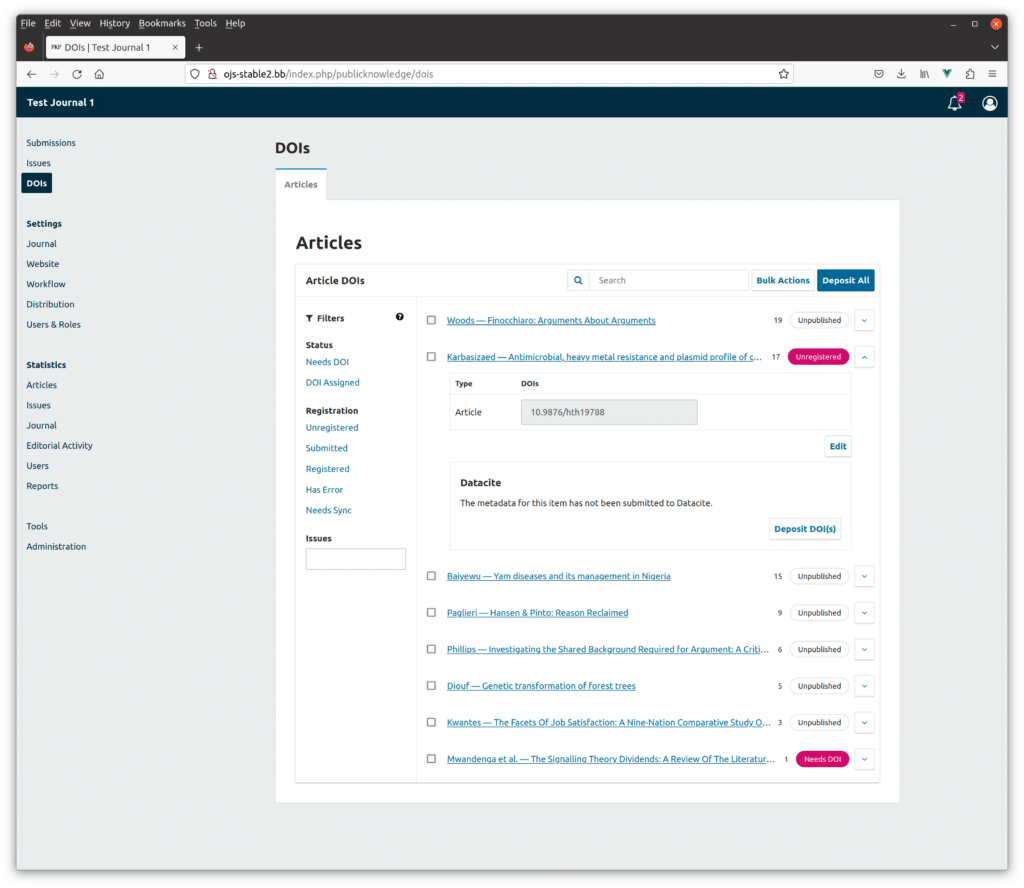Open the Firefox hamburger application menu

point(992,74)
